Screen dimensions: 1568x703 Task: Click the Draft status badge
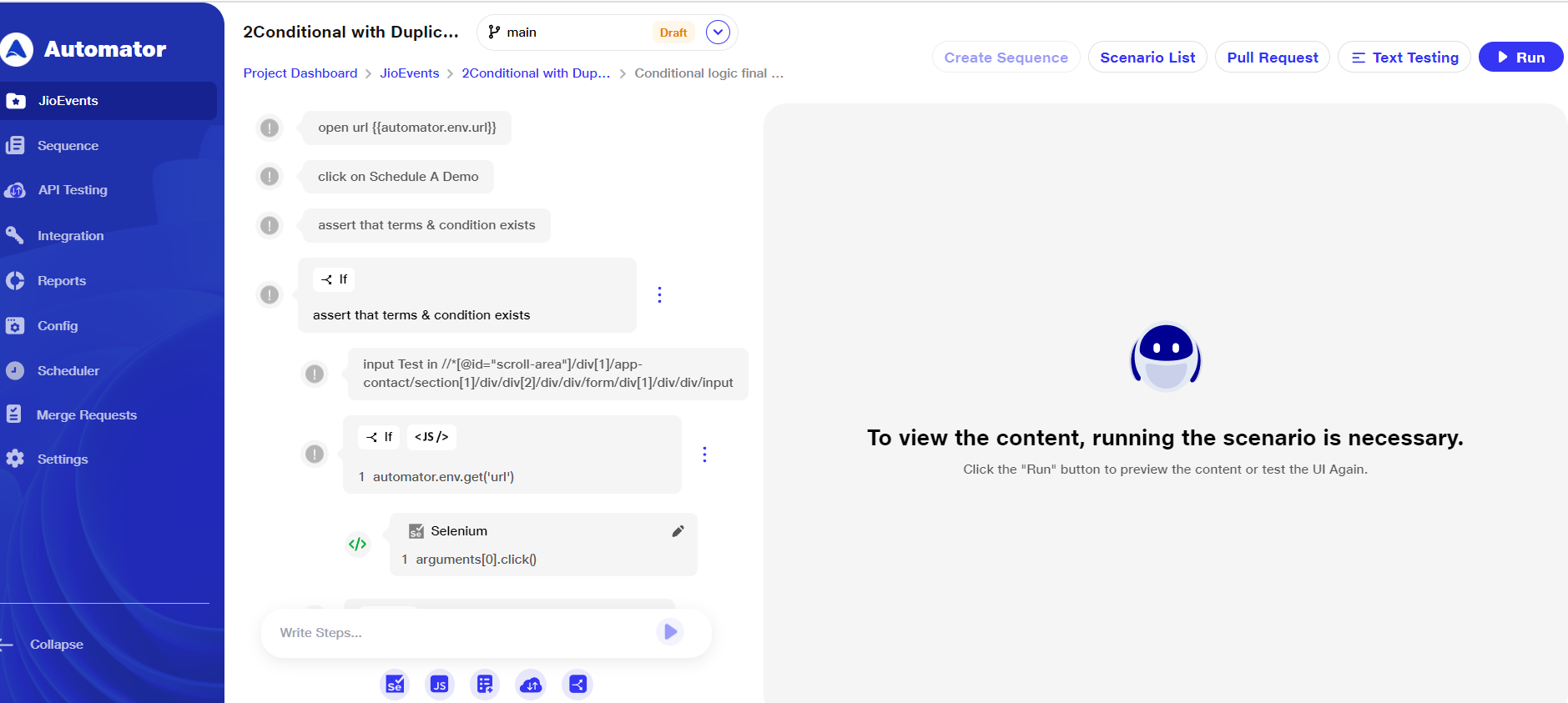(673, 33)
